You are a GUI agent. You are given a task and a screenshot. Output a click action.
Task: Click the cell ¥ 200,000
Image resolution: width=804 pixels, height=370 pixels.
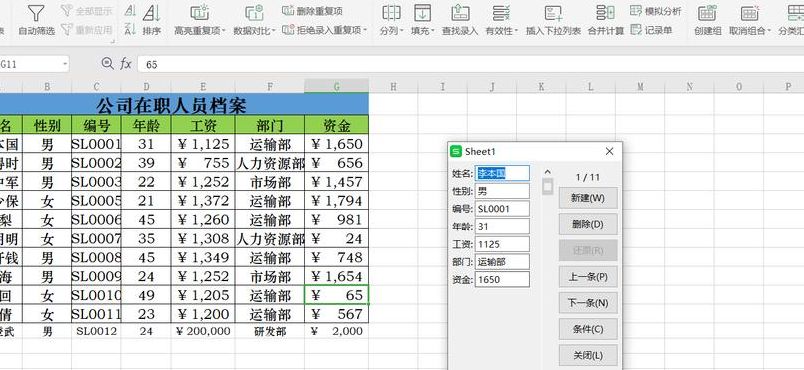pos(203,331)
